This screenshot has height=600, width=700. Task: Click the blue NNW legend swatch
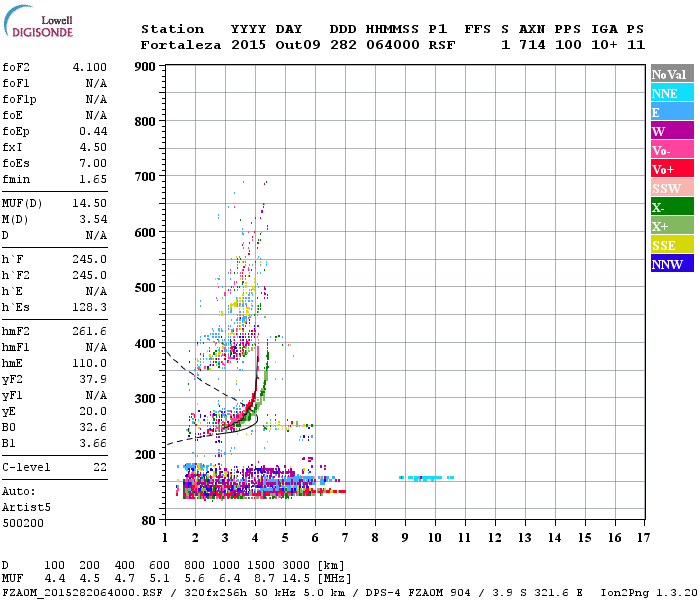(x=672, y=264)
